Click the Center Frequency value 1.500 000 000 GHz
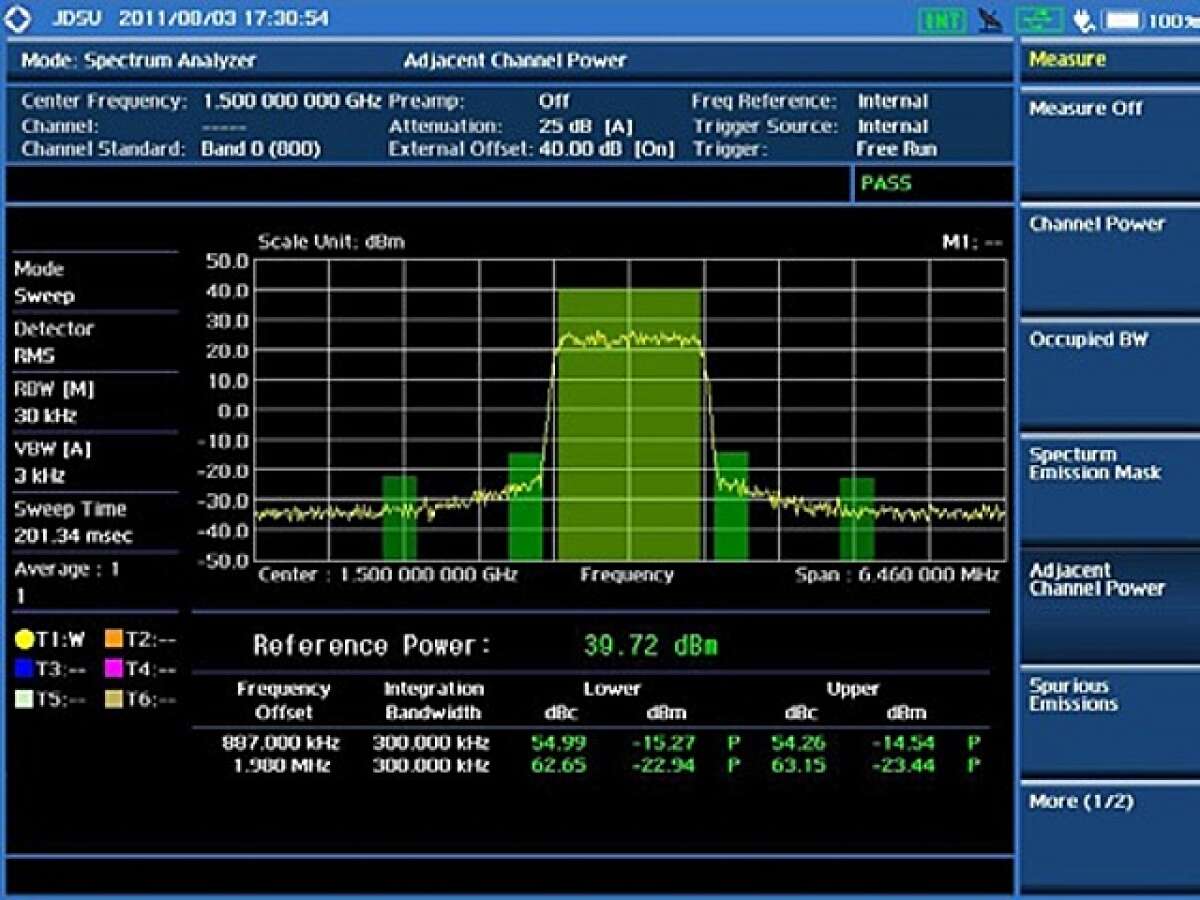Viewport: 1200px width, 900px height. [292, 101]
